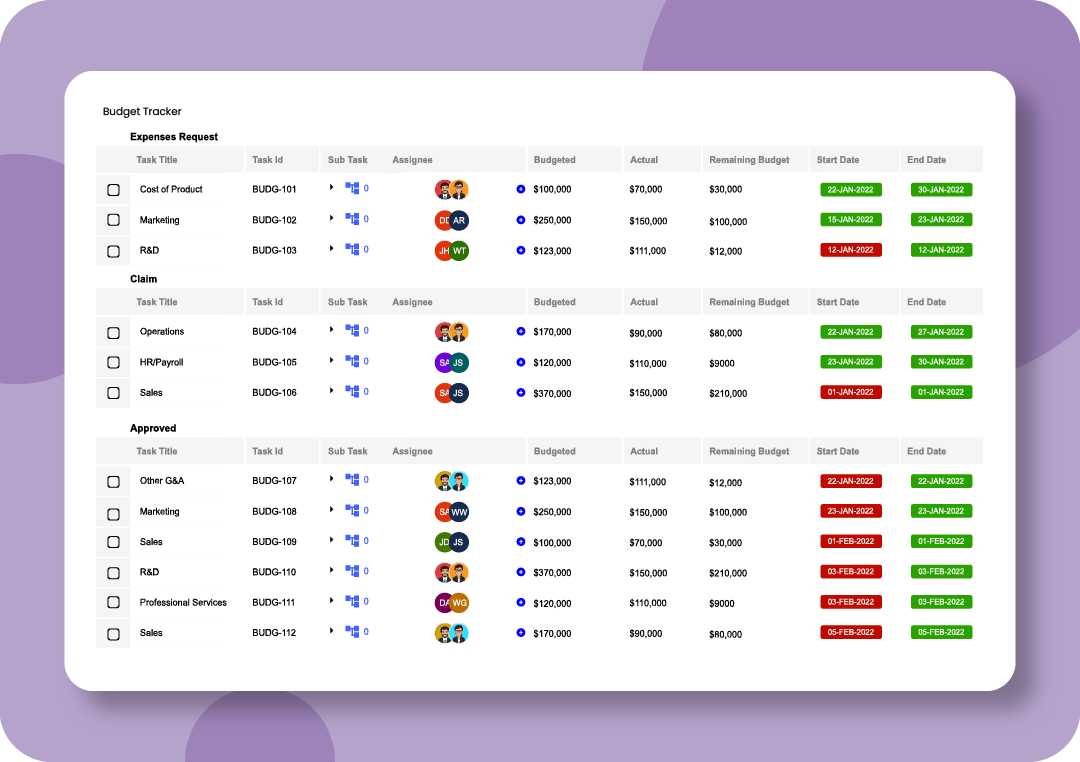The width and height of the screenshot is (1080, 762).
Task: Click green 05-FEB-2022 end date badge
Action: [941, 632]
